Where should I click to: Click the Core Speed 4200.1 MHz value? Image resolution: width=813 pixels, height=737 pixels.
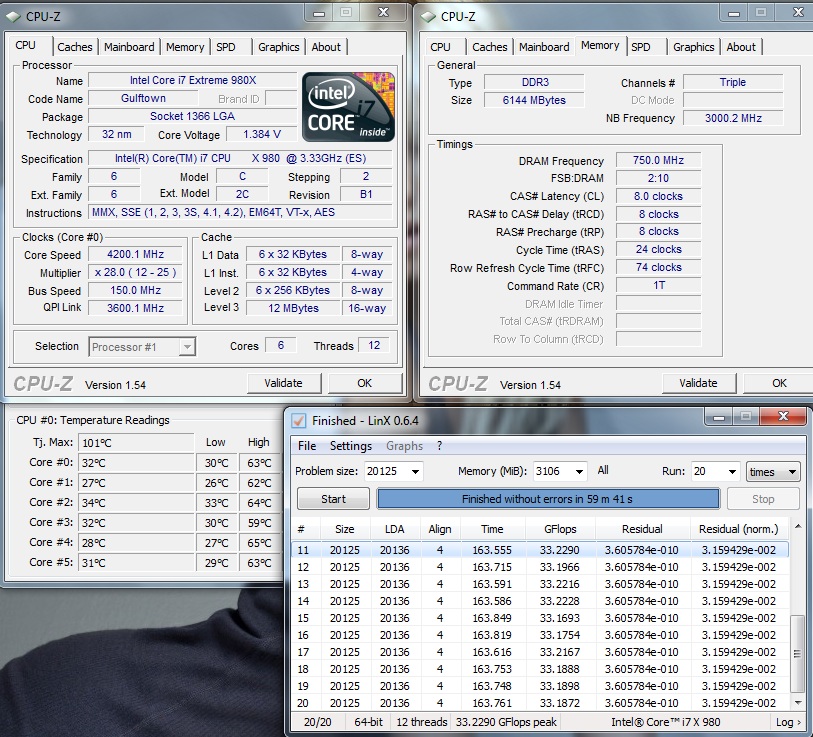[x=135, y=255]
